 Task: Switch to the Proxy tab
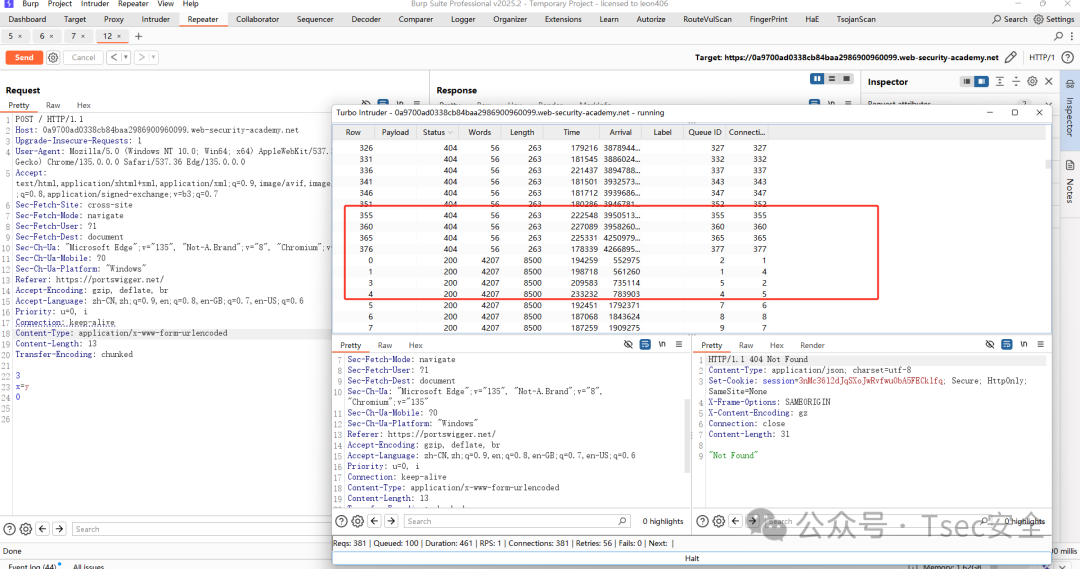(114, 19)
